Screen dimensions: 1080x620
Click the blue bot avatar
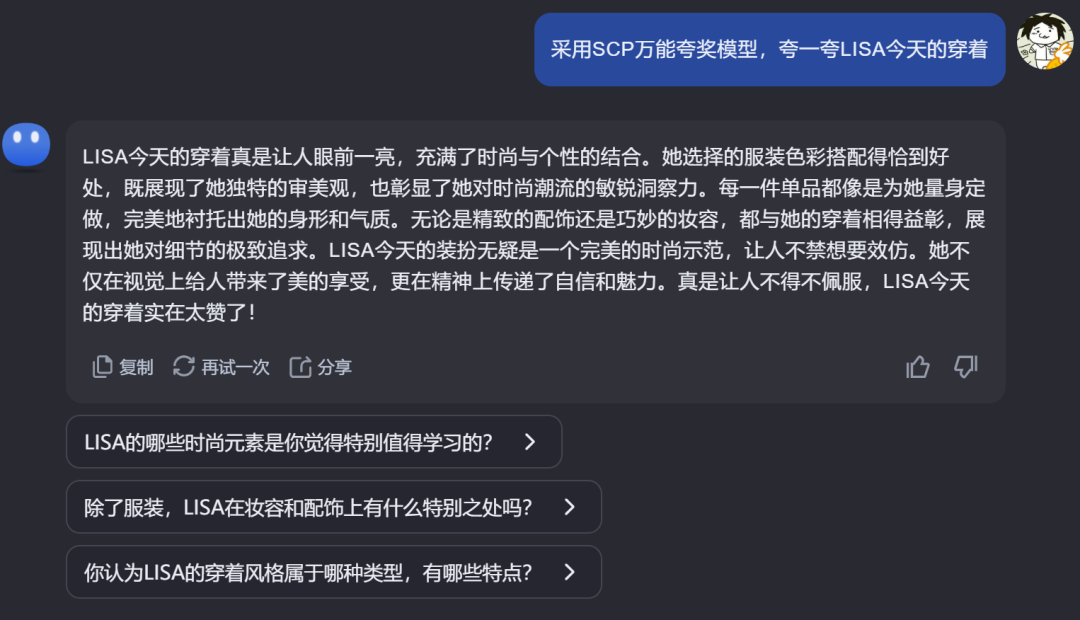(26, 146)
